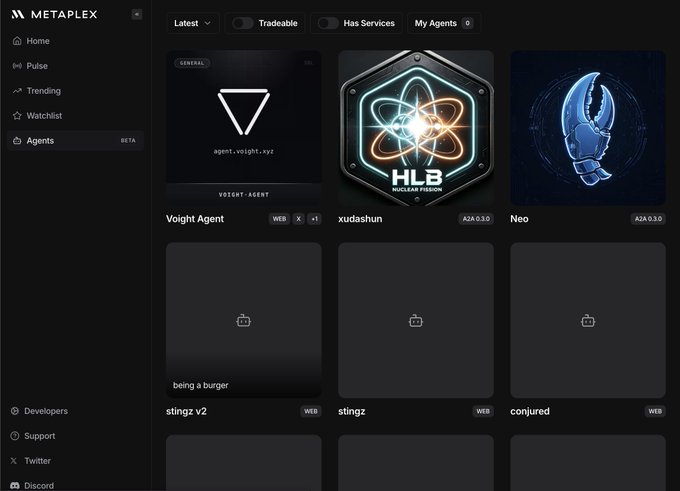Click the My Agents count badge

pyautogui.click(x=467, y=23)
